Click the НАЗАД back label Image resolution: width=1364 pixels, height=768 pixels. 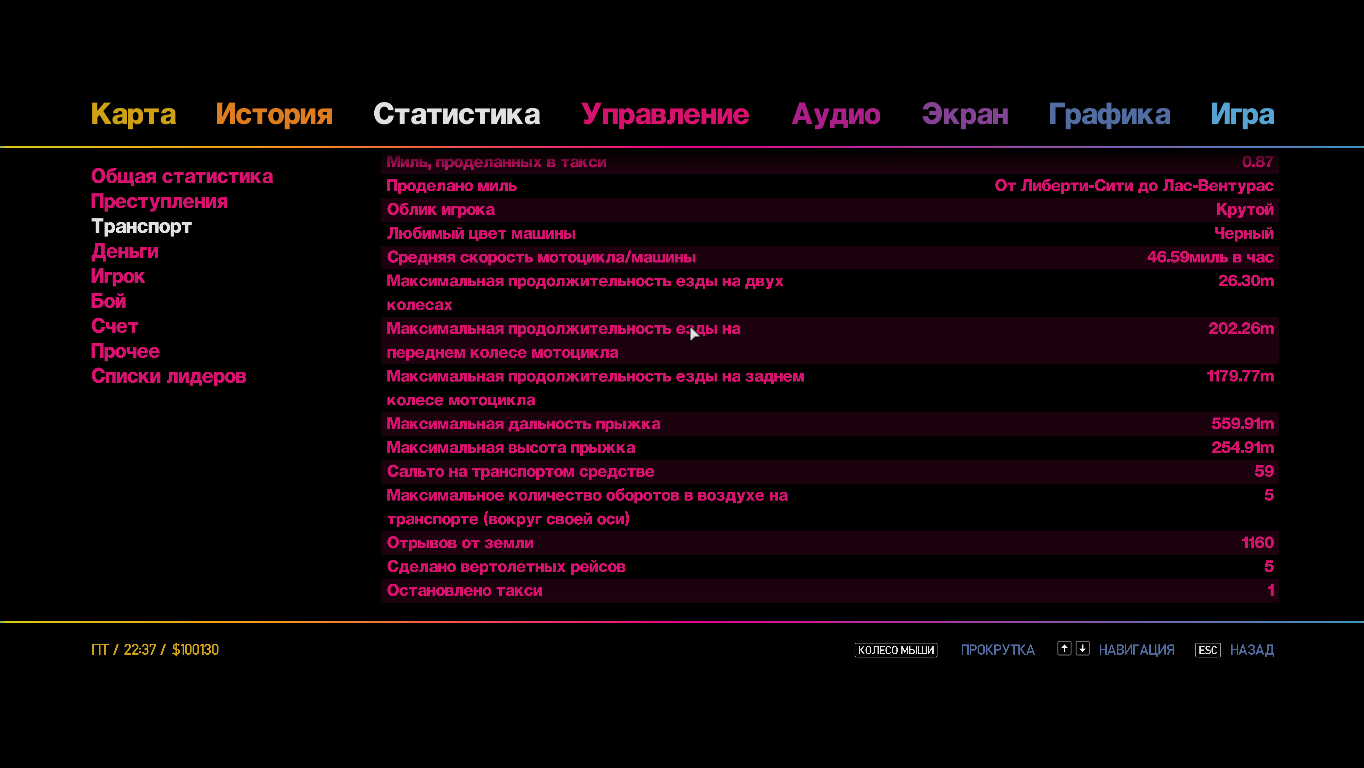point(1252,650)
